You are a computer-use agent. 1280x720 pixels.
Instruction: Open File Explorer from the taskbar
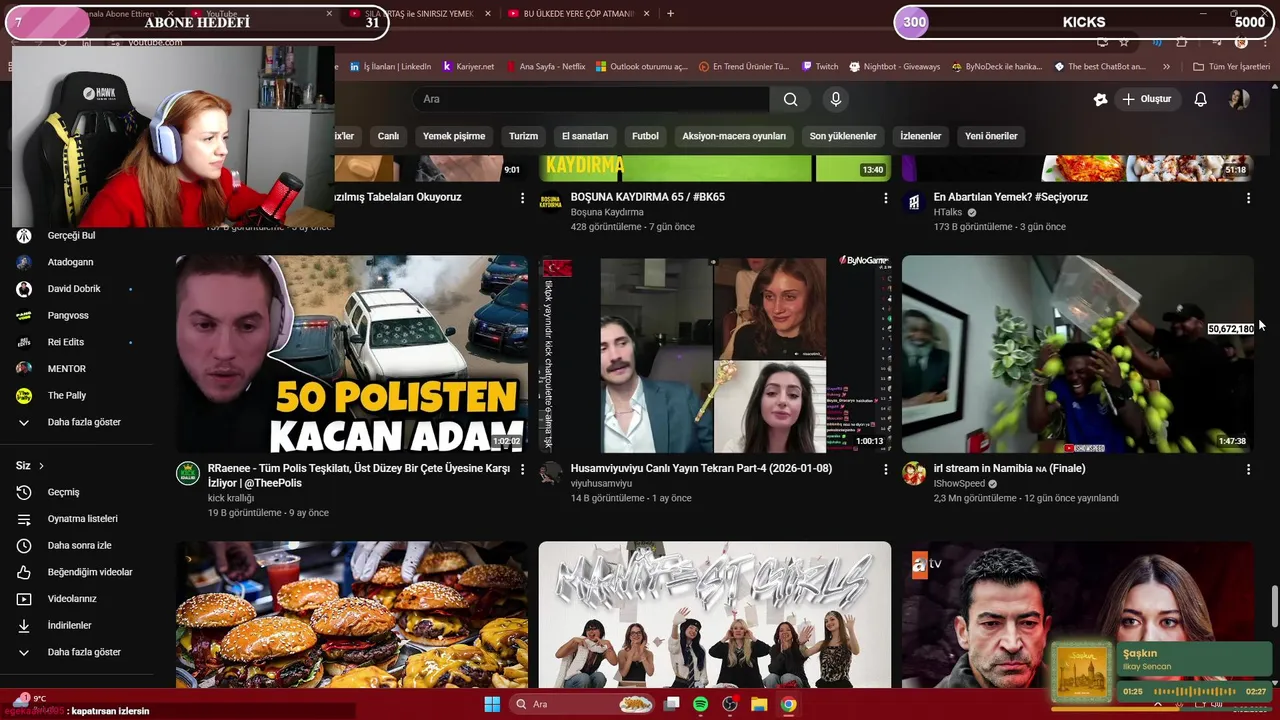759,704
